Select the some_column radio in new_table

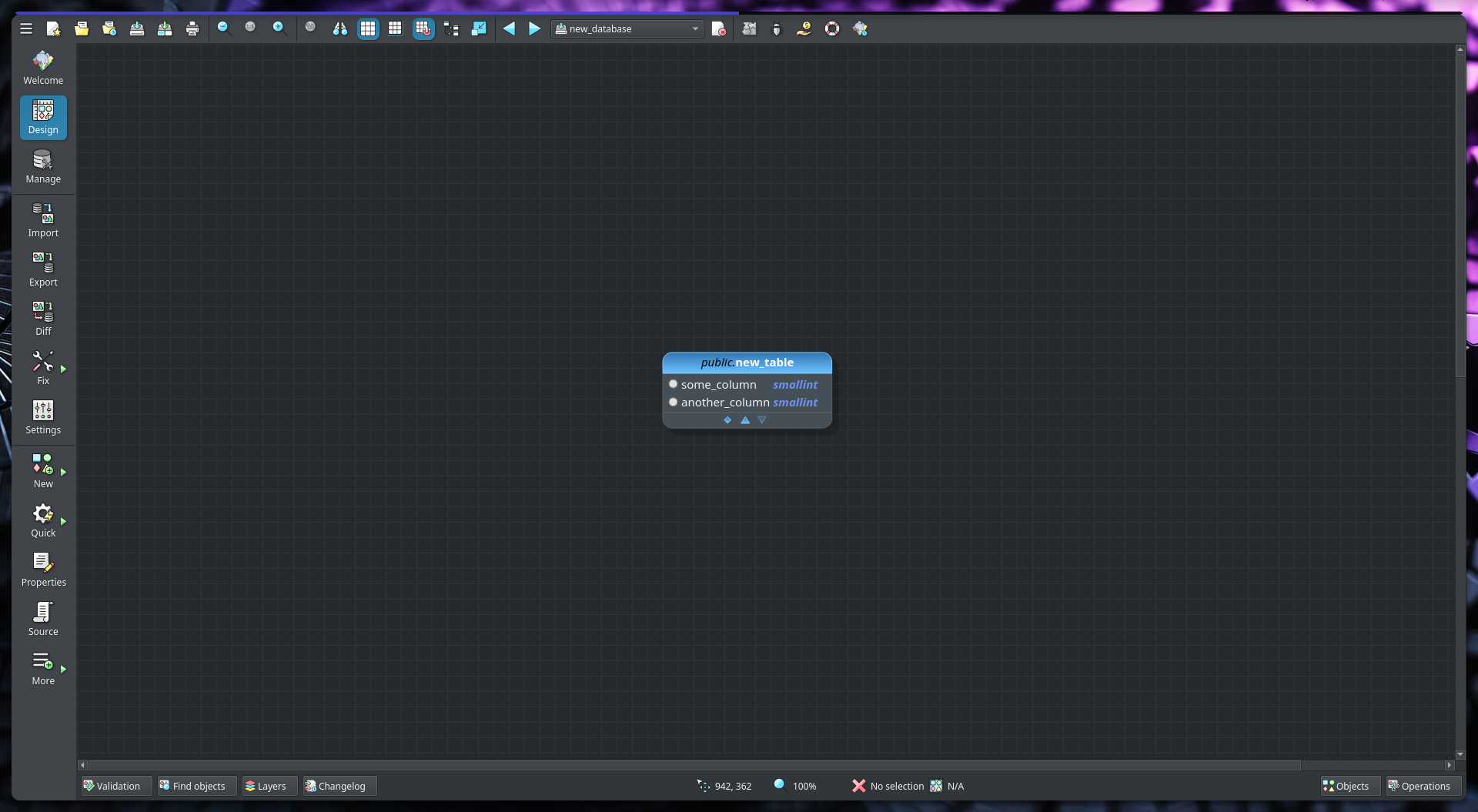point(674,384)
